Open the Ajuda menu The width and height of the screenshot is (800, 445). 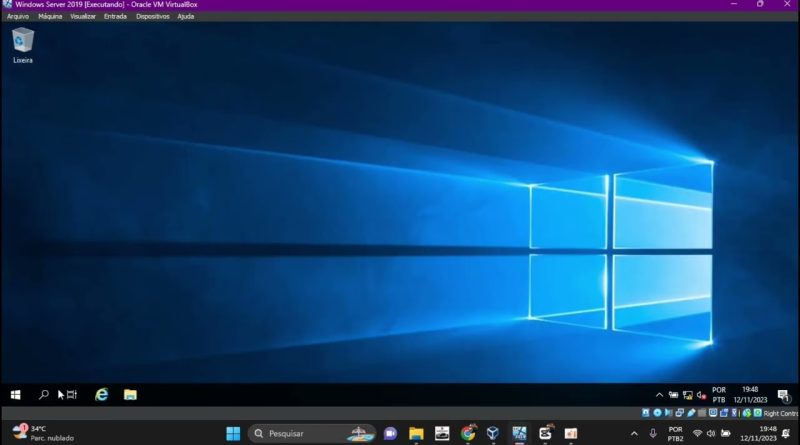pos(186,16)
